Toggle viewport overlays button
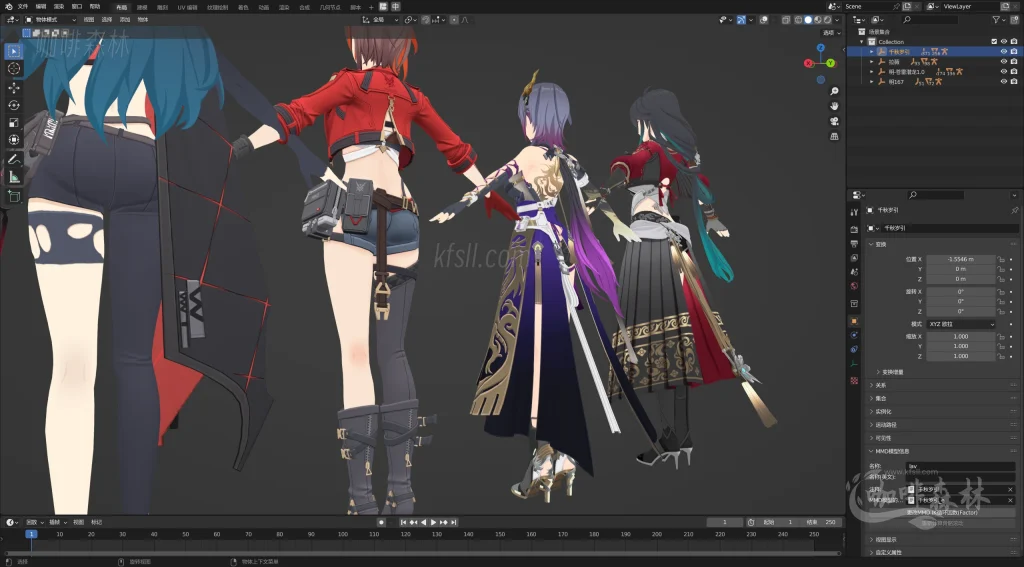1024x567 pixels. click(763, 20)
